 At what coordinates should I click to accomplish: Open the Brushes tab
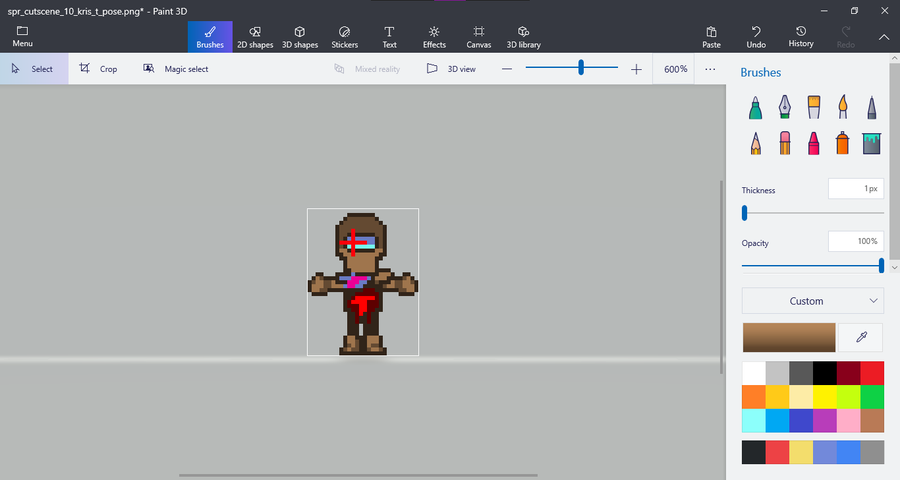click(210, 37)
